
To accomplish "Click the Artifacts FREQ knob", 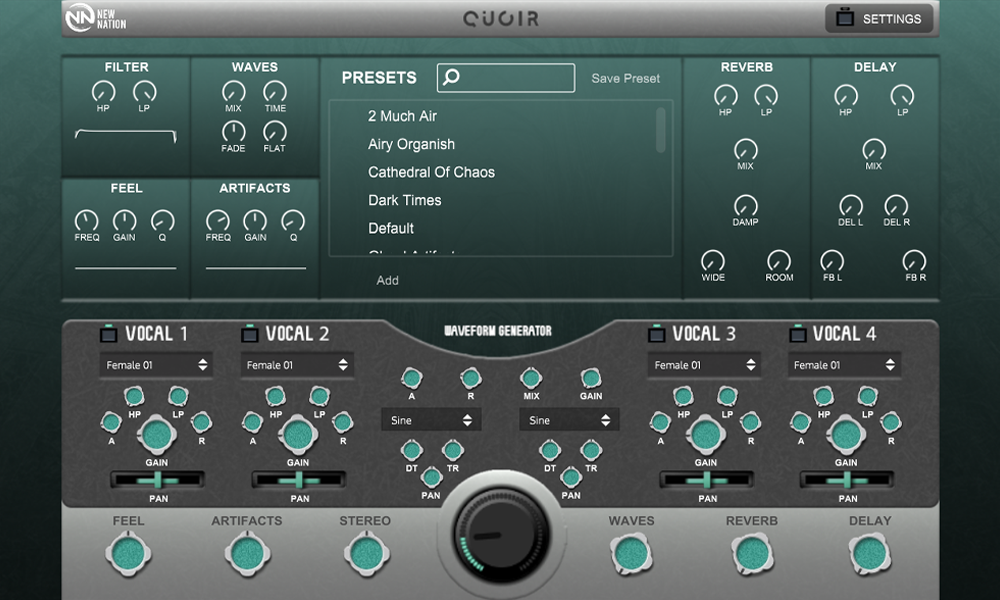I will click(x=217, y=221).
